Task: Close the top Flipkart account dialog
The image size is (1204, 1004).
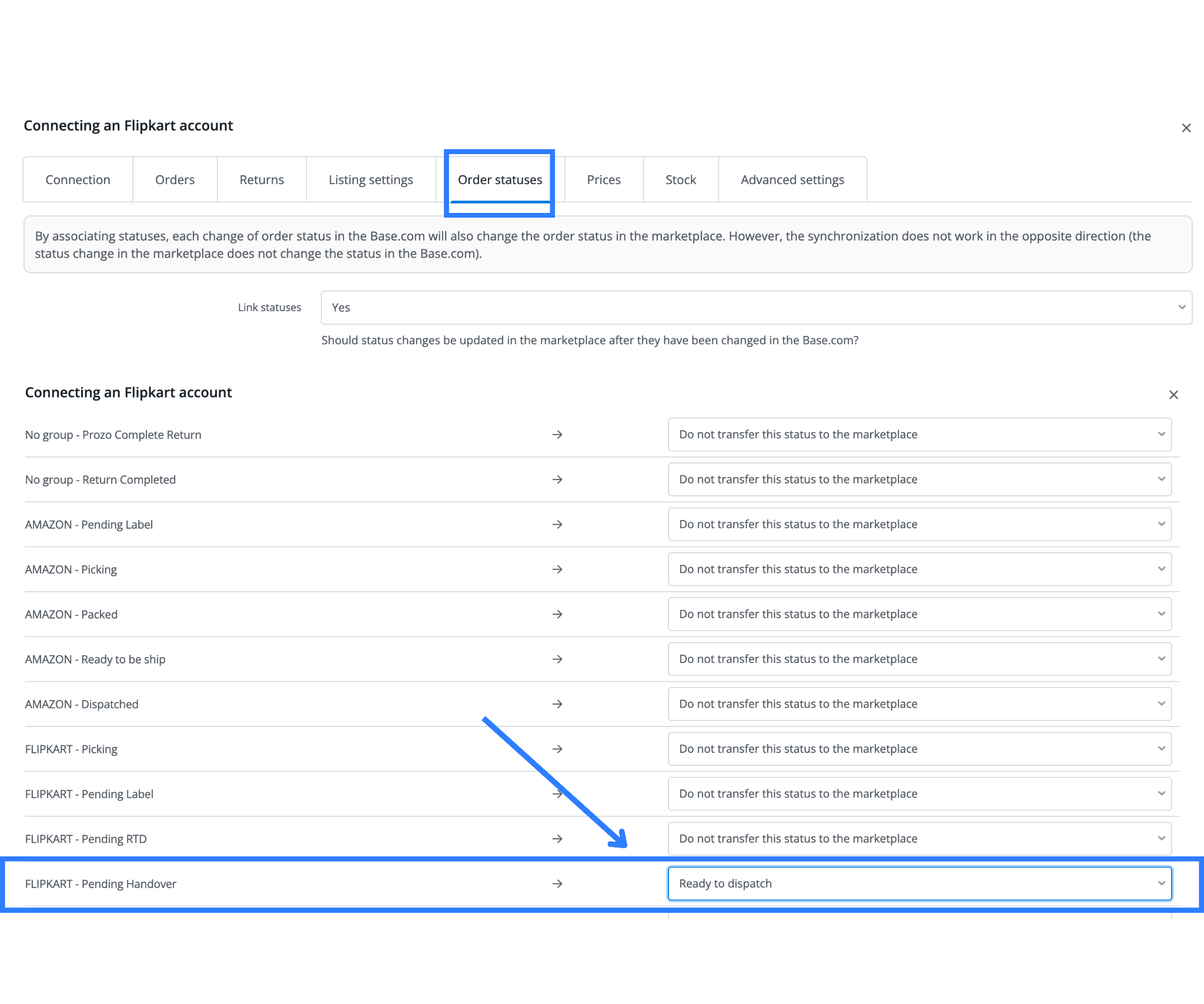Action: click(x=1186, y=128)
